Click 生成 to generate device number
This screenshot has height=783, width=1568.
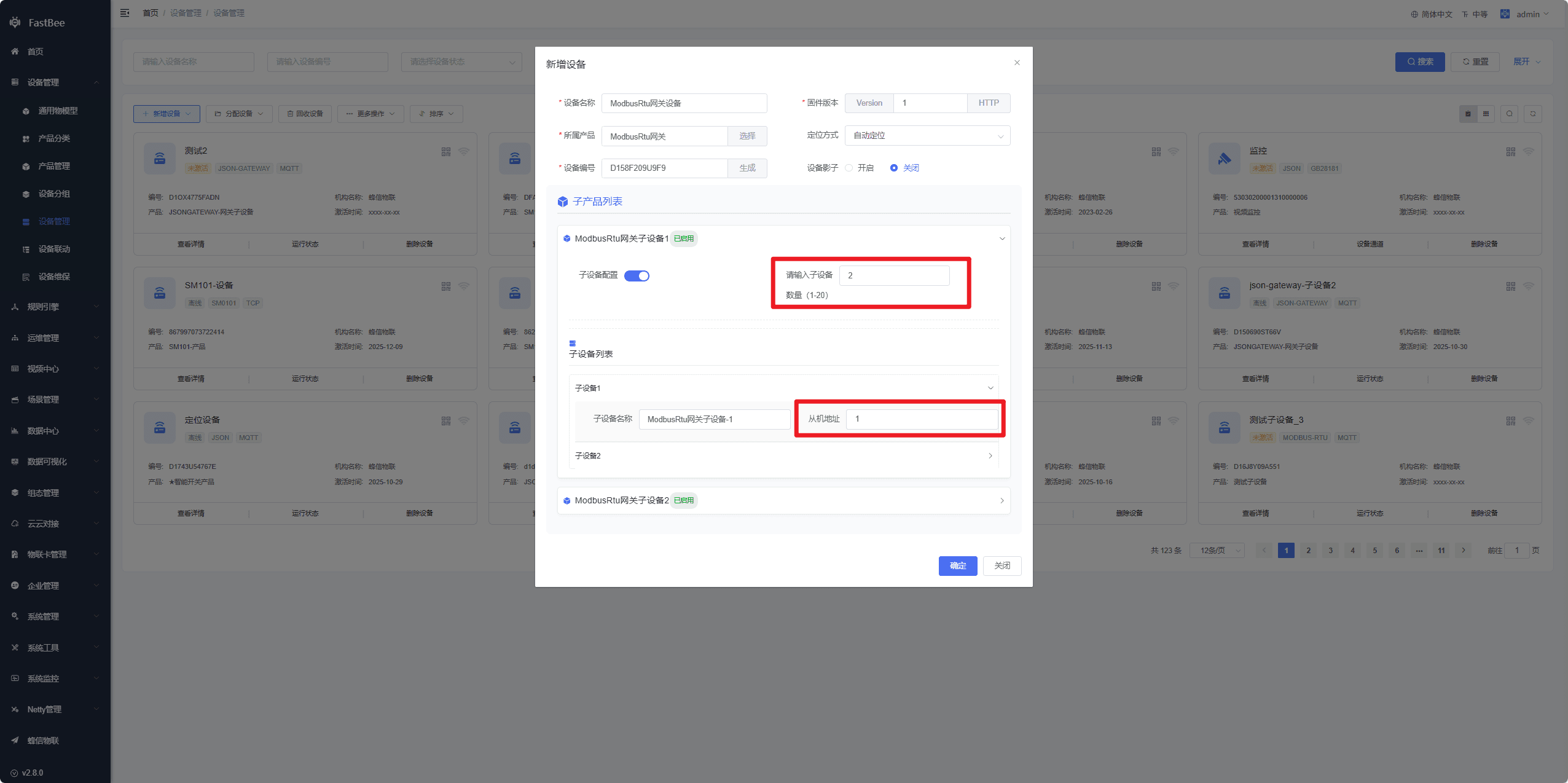(x=747, y=168)
